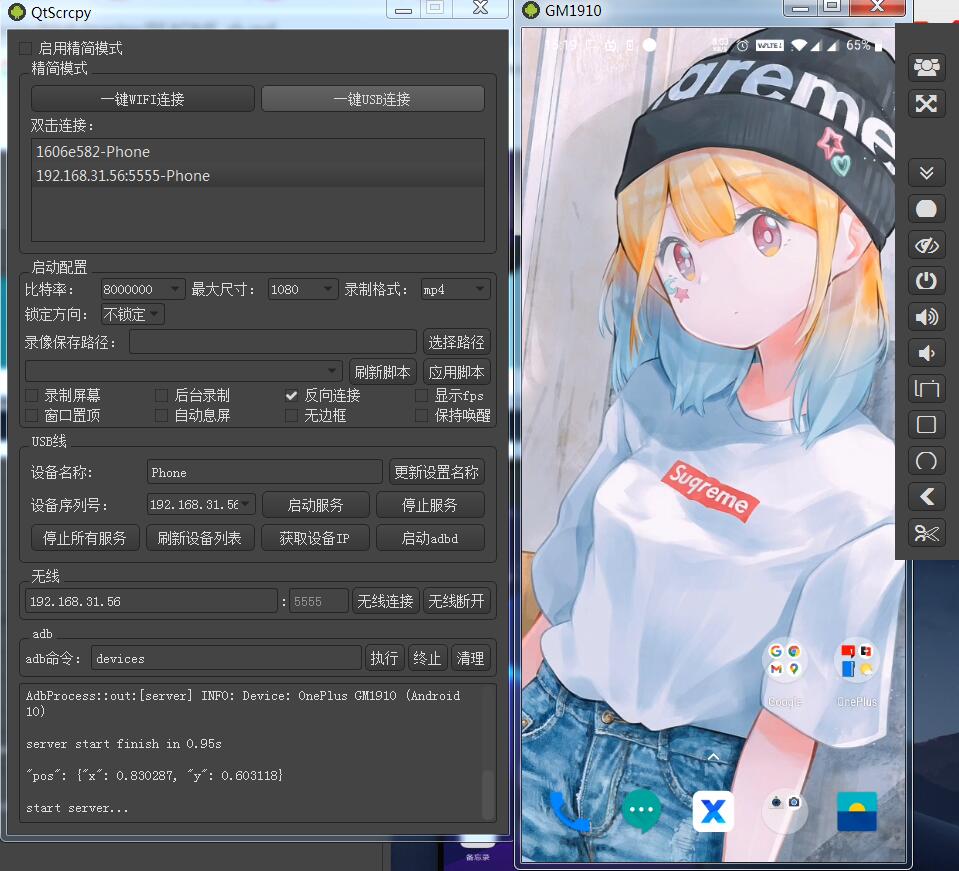This screenshot has width=959, height=871.
Task: Click the volume down icon
Action: (x=926, y=352)
